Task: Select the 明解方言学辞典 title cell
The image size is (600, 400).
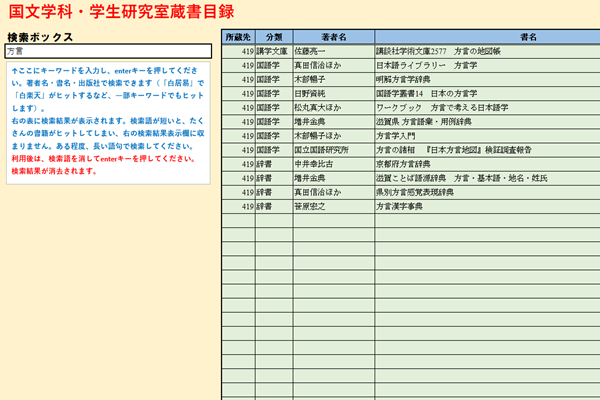Action: click(x=486, y=79)
